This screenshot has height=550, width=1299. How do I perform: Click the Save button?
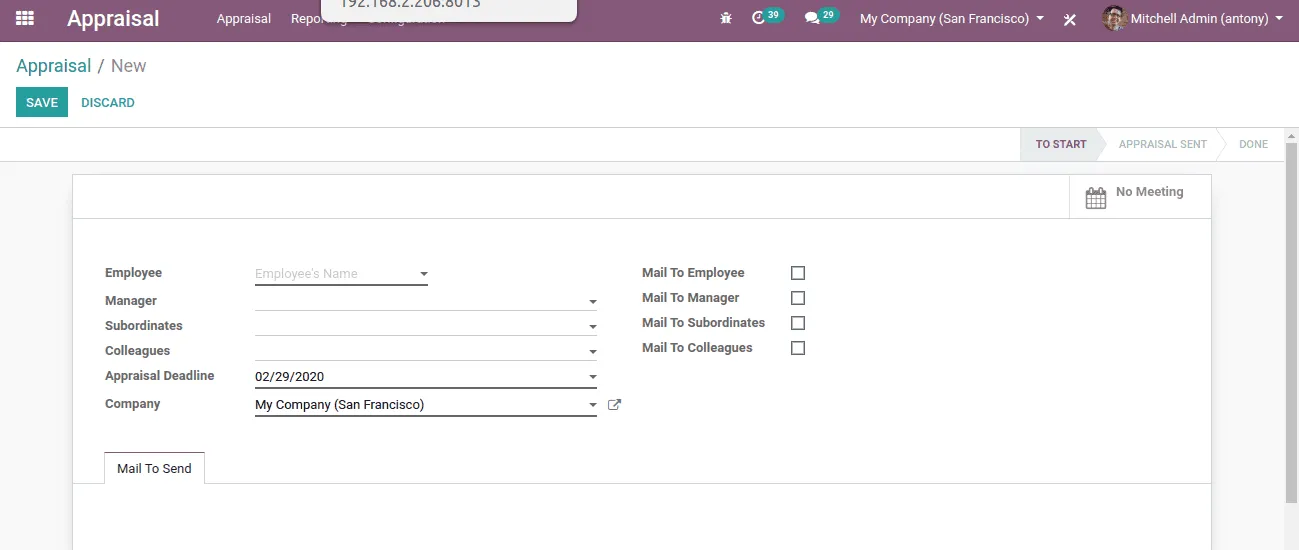click(42, 102)
